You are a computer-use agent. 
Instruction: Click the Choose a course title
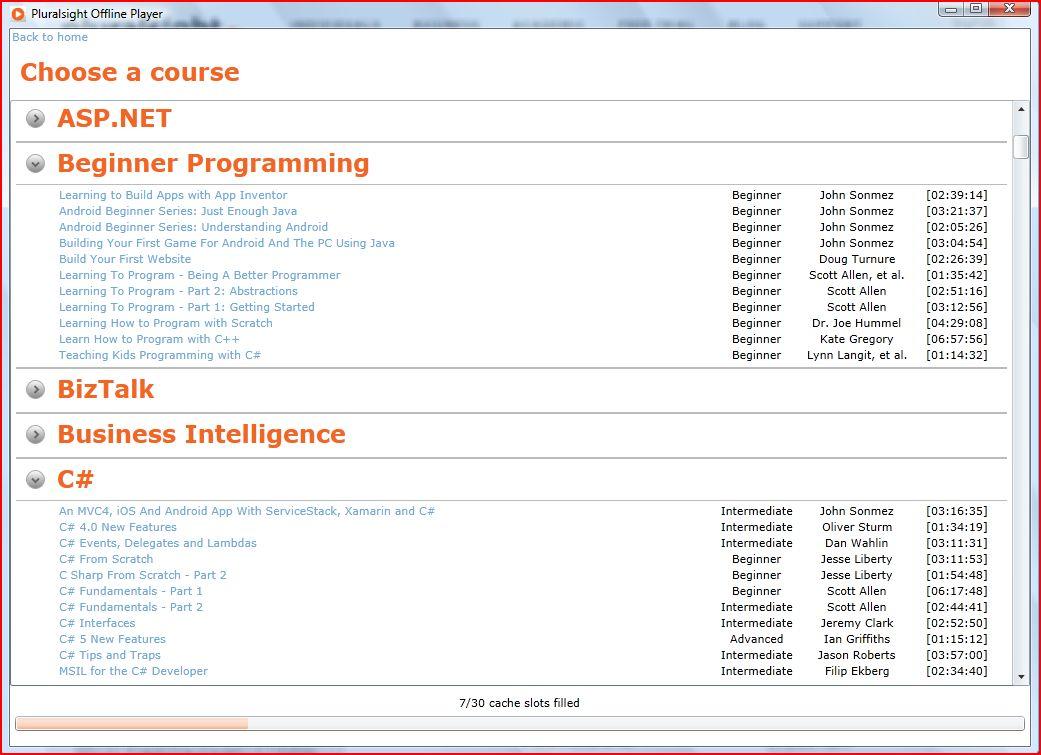pos(129,72)
